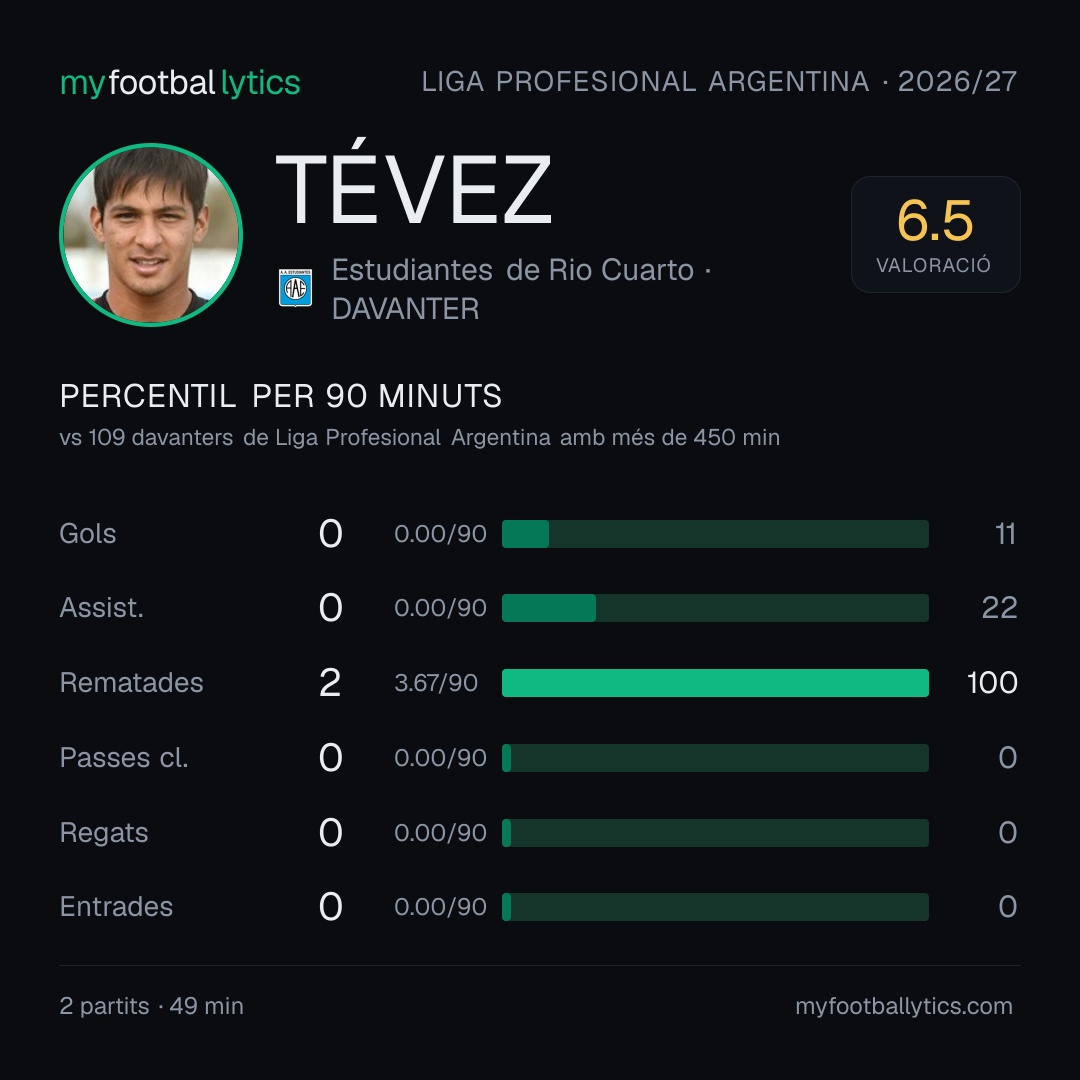Click the Regats percentile bar
The width and height of the screenshot is (1080, 1080).
point(715,833)
